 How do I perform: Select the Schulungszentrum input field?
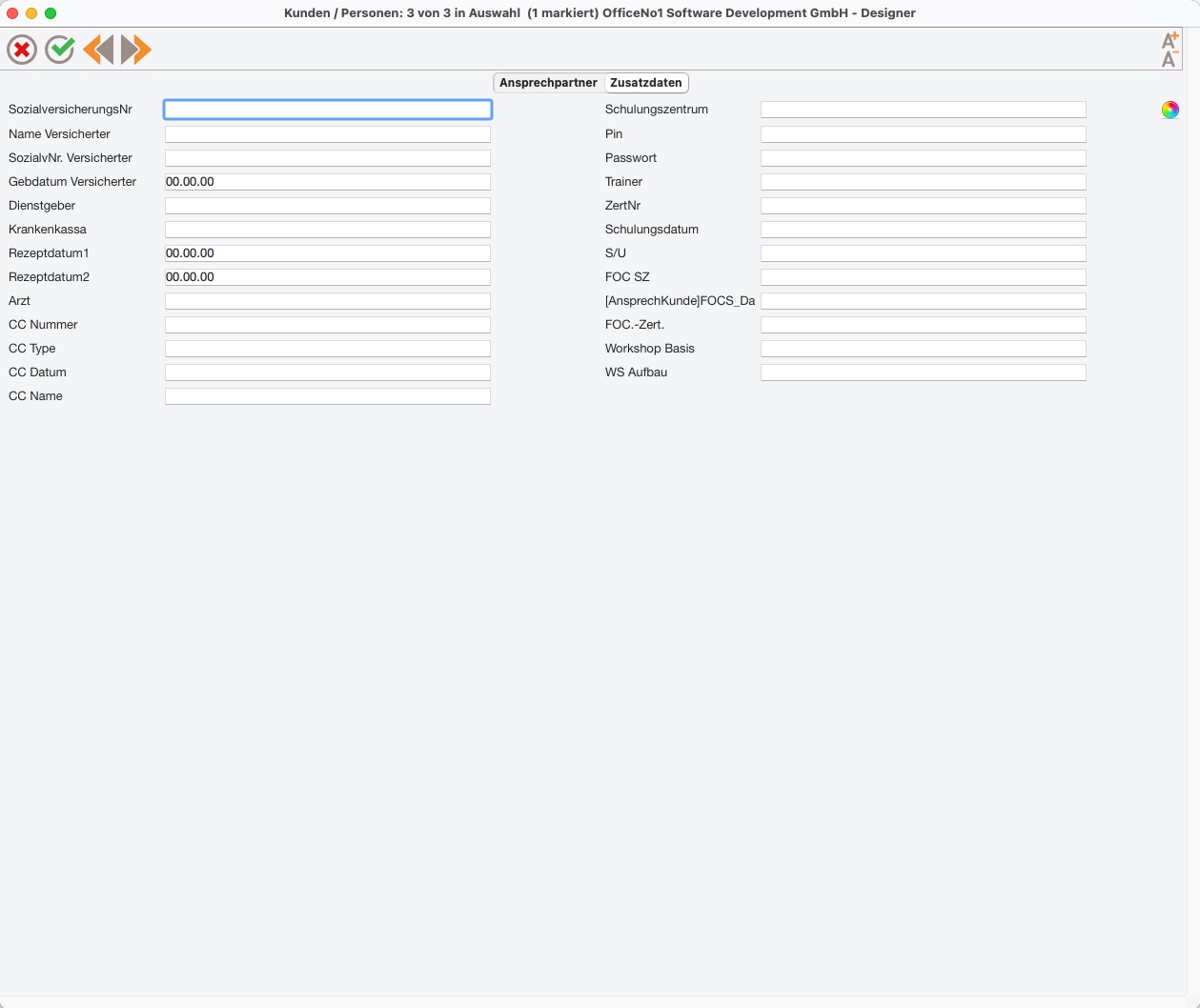tap(924, 110)
